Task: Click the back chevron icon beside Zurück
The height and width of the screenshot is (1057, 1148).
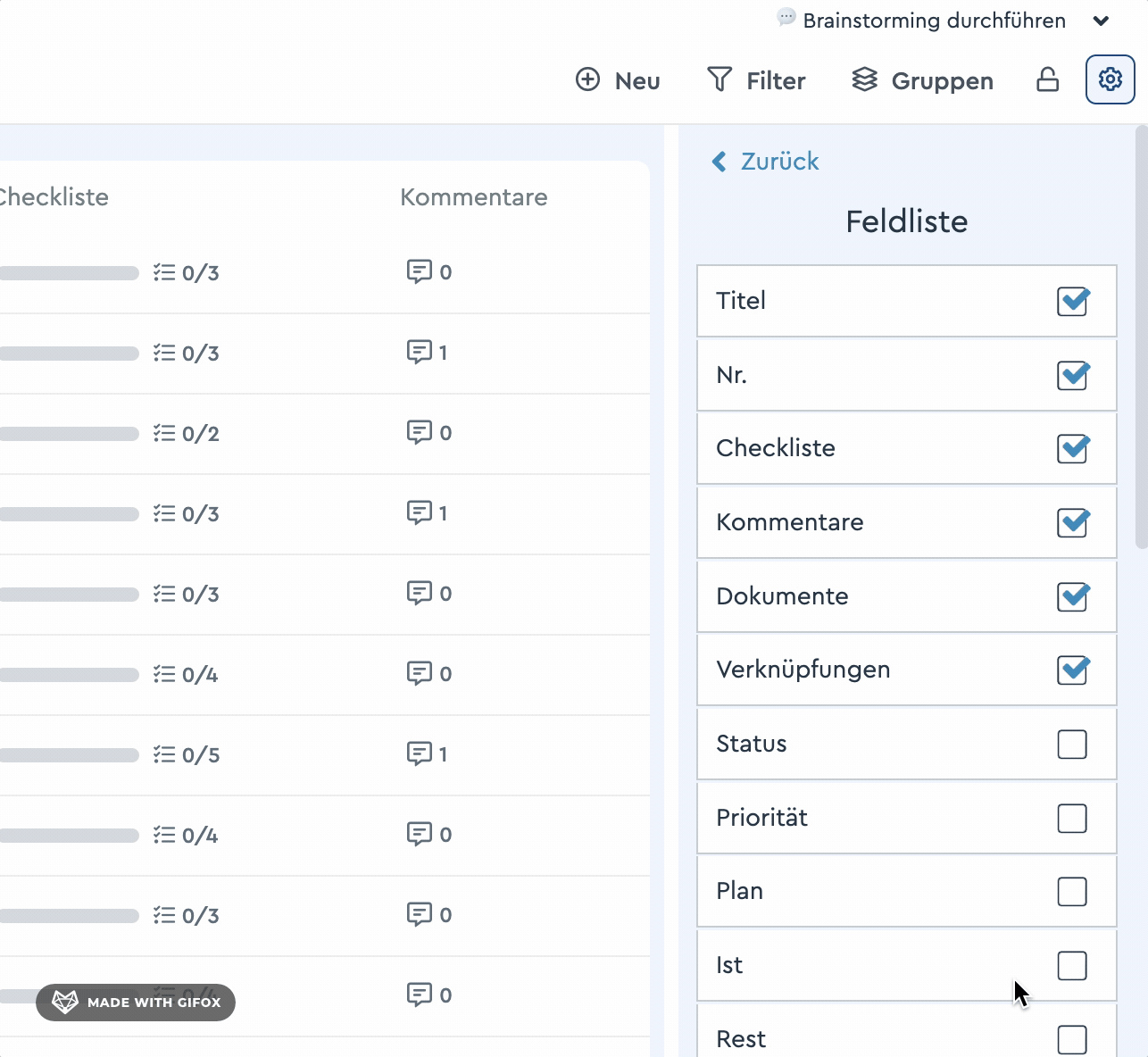Action: (x=719, y=162)
